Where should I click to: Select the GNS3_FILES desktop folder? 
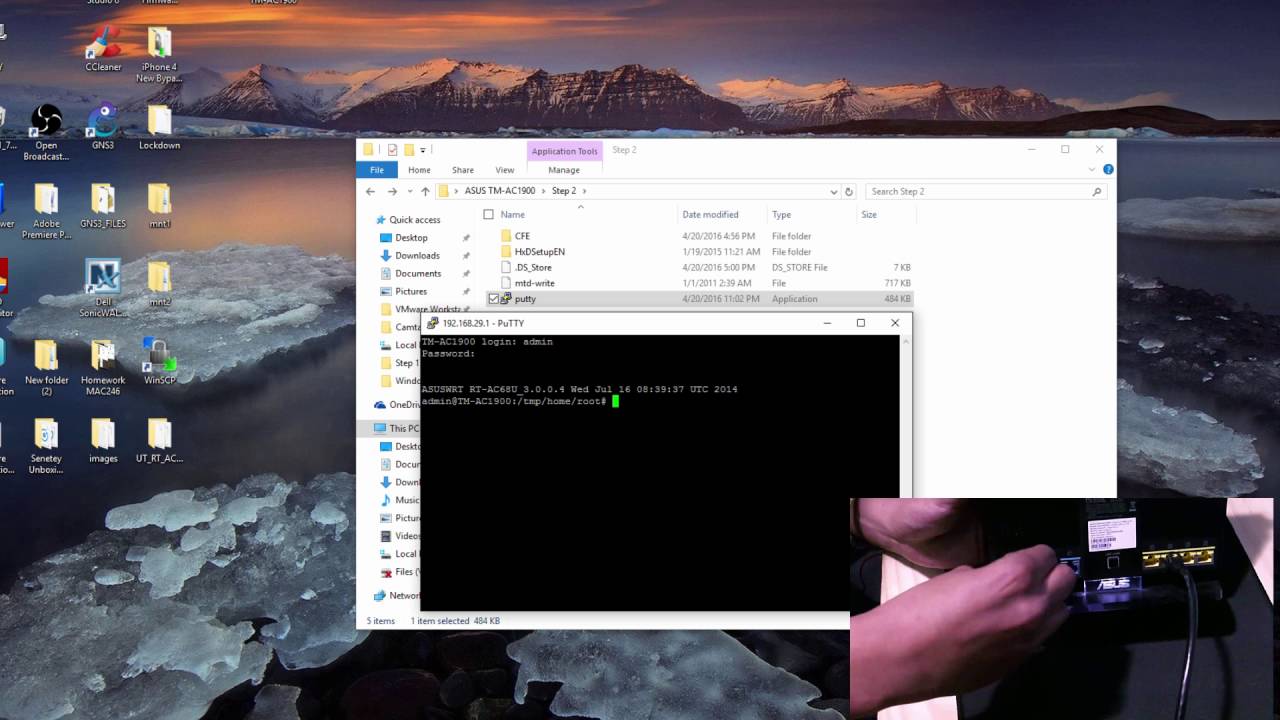[x=103, y=206]
